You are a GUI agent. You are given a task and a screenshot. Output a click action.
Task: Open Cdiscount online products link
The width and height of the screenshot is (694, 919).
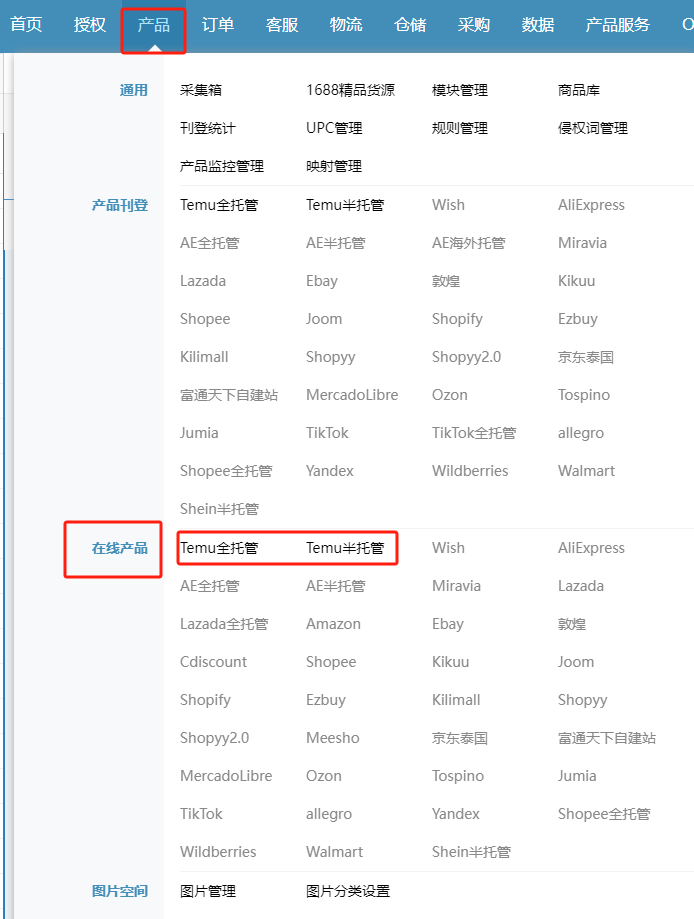tap(213, 662)
